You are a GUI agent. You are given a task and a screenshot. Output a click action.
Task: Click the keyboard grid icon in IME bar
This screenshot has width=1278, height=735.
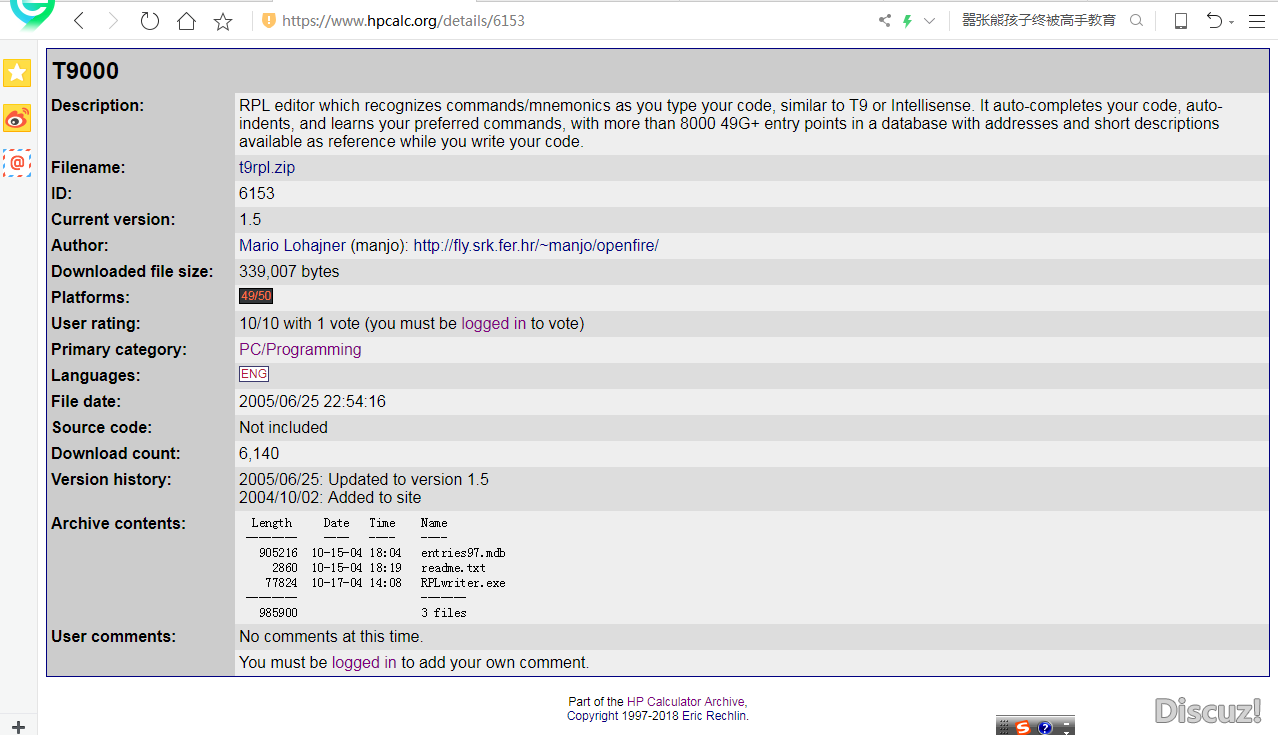pyautogui.click(x=1003, y=727)
